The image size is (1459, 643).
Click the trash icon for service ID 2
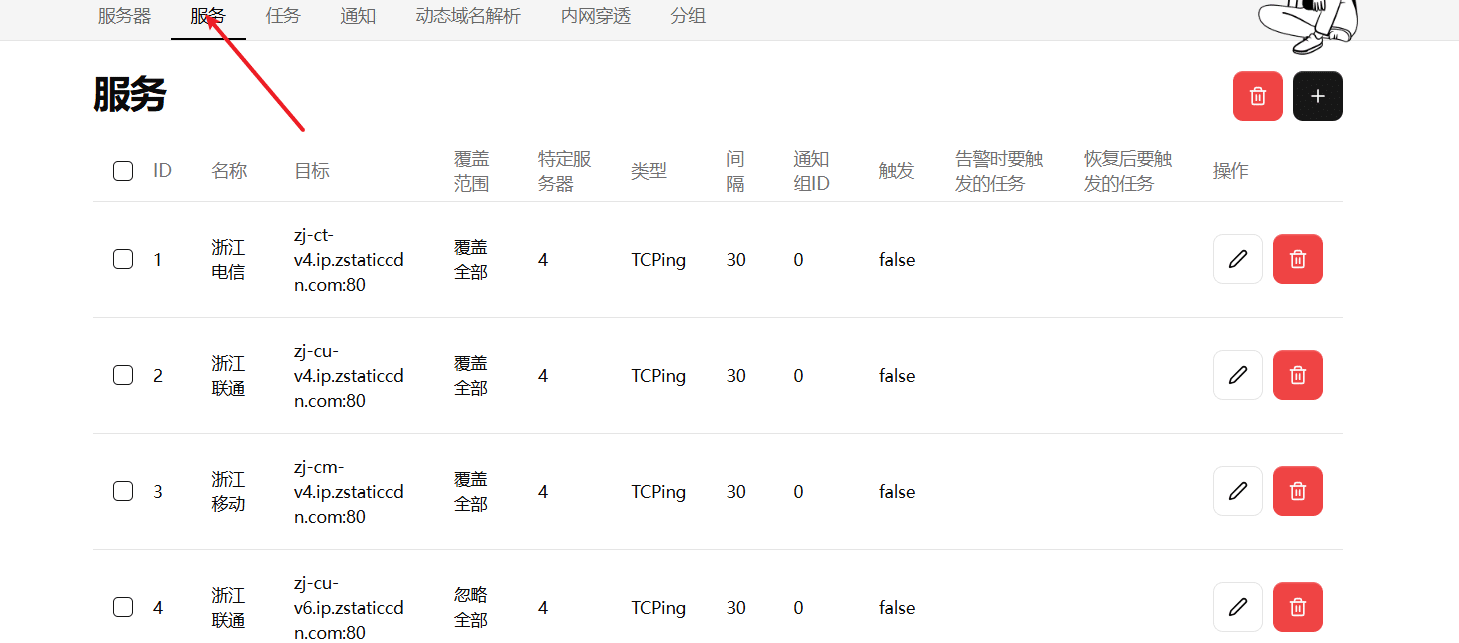pyautogui.click(x=1297, y=374)
